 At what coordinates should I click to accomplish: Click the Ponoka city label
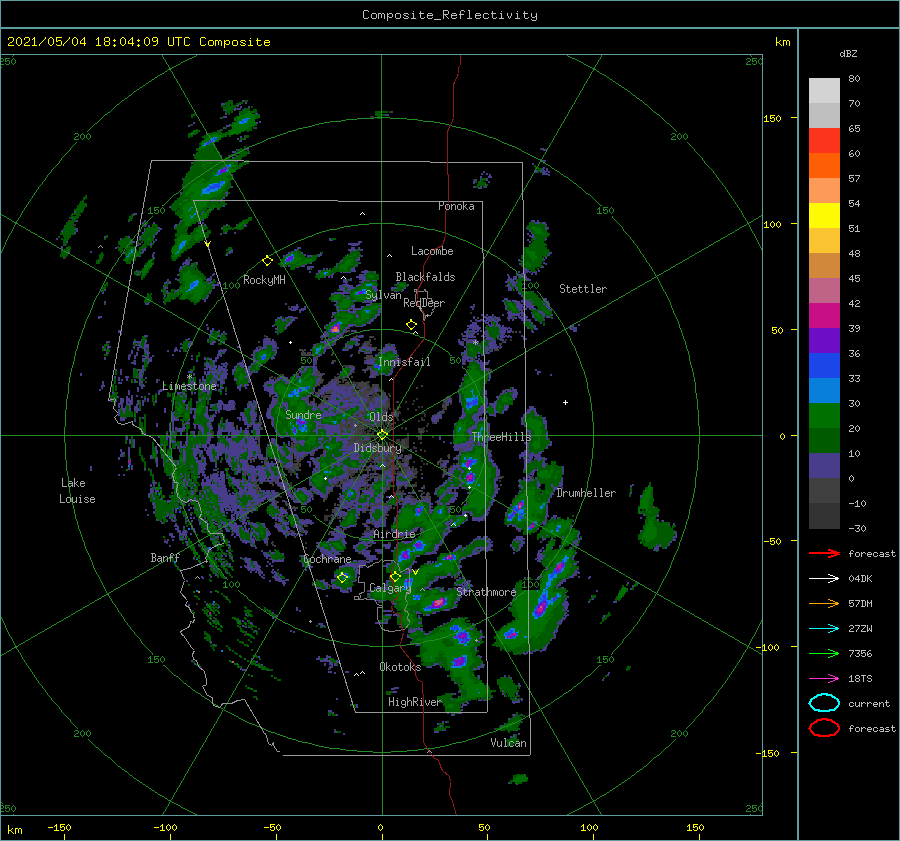click(456, 206)
